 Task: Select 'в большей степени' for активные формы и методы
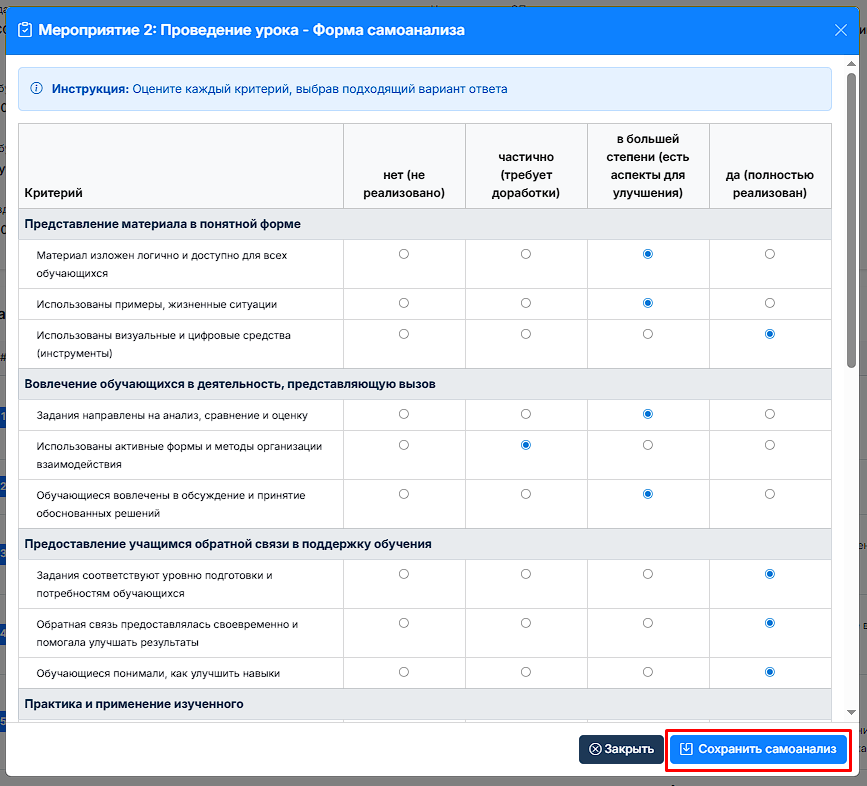[647, 445]
